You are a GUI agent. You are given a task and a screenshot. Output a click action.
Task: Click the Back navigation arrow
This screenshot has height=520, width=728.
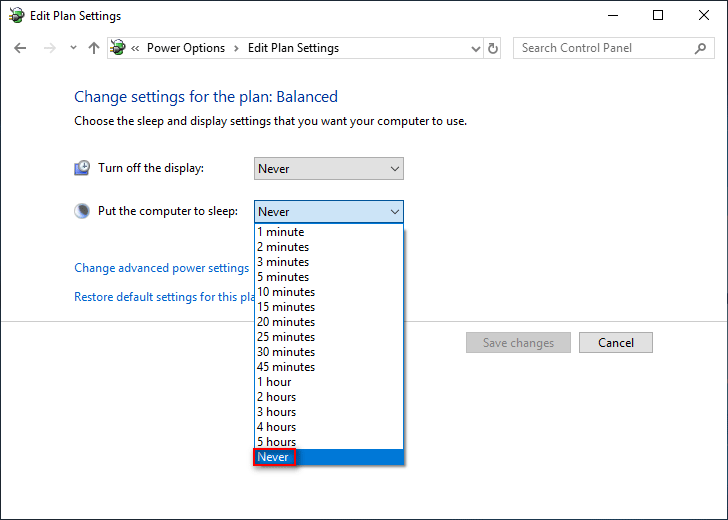tap(20, 48)
